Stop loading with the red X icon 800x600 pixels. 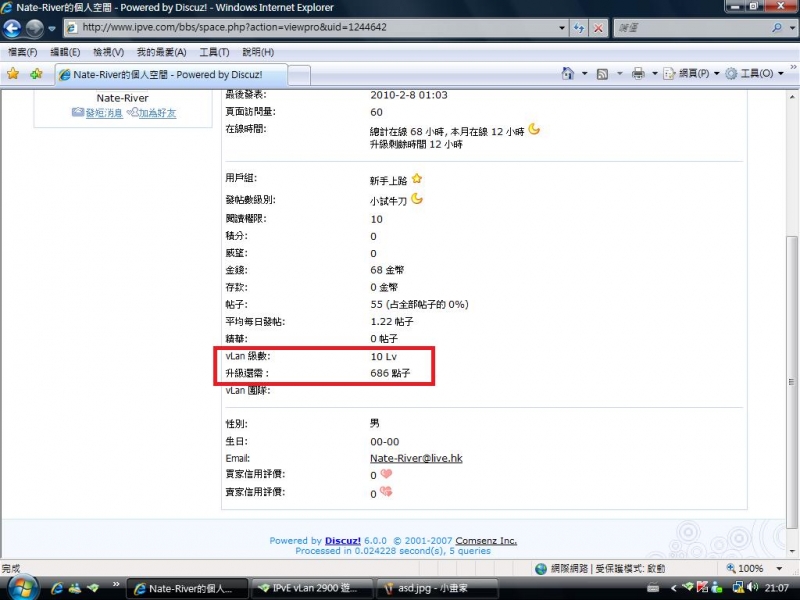pyautogui.click(x=598, y=28)
